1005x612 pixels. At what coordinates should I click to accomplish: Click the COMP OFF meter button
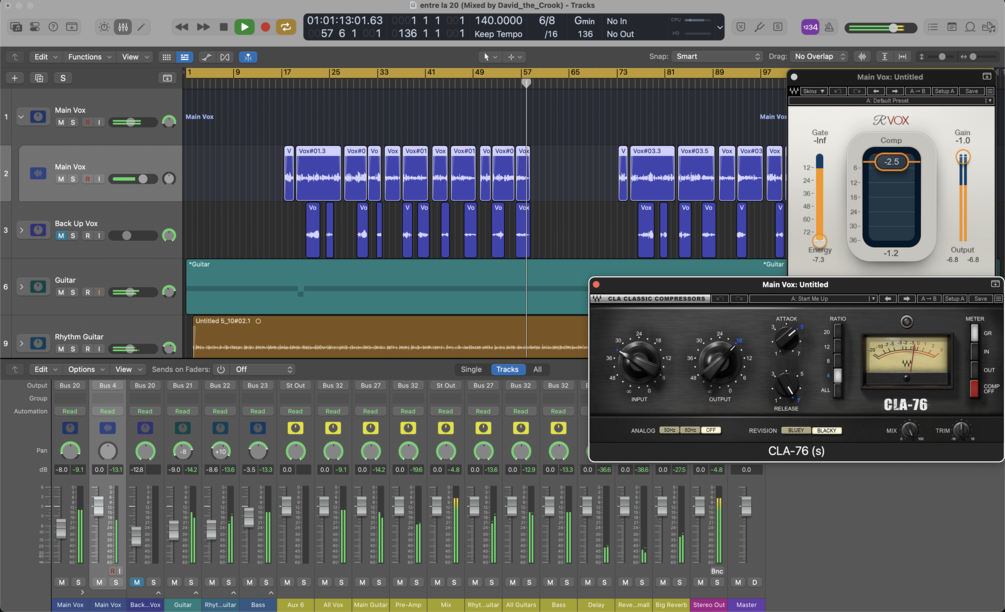click(974, 388)
